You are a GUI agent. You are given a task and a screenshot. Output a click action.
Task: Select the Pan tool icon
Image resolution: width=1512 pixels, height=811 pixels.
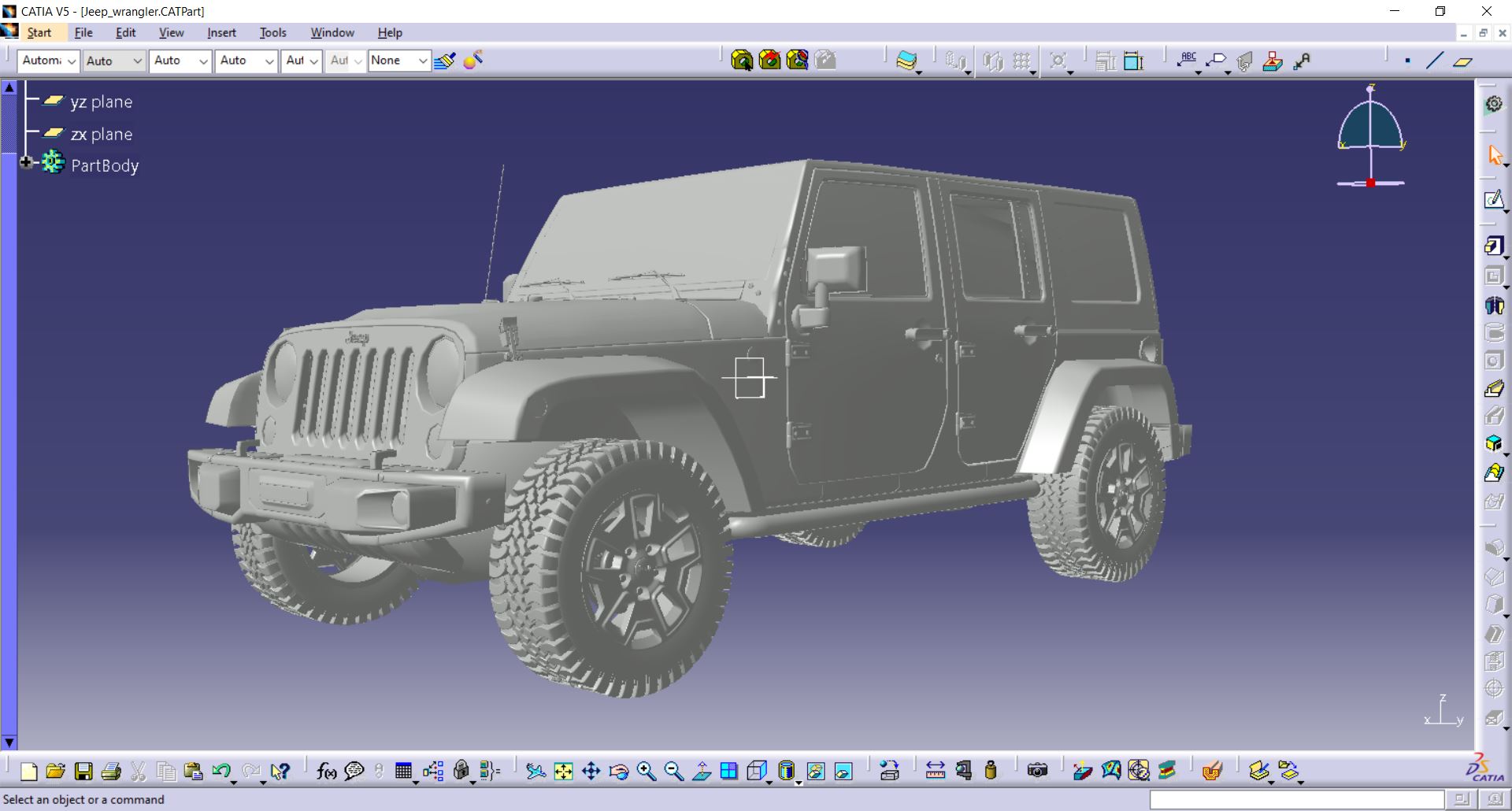(591, 772)
